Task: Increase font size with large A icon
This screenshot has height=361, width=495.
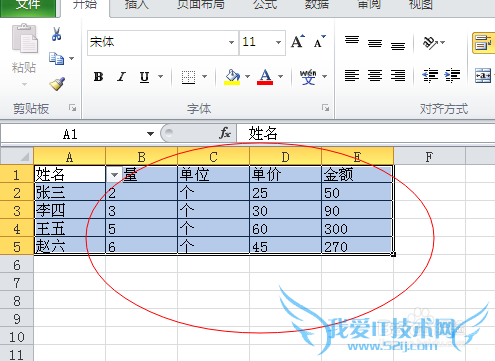Action: click(298, 42)
